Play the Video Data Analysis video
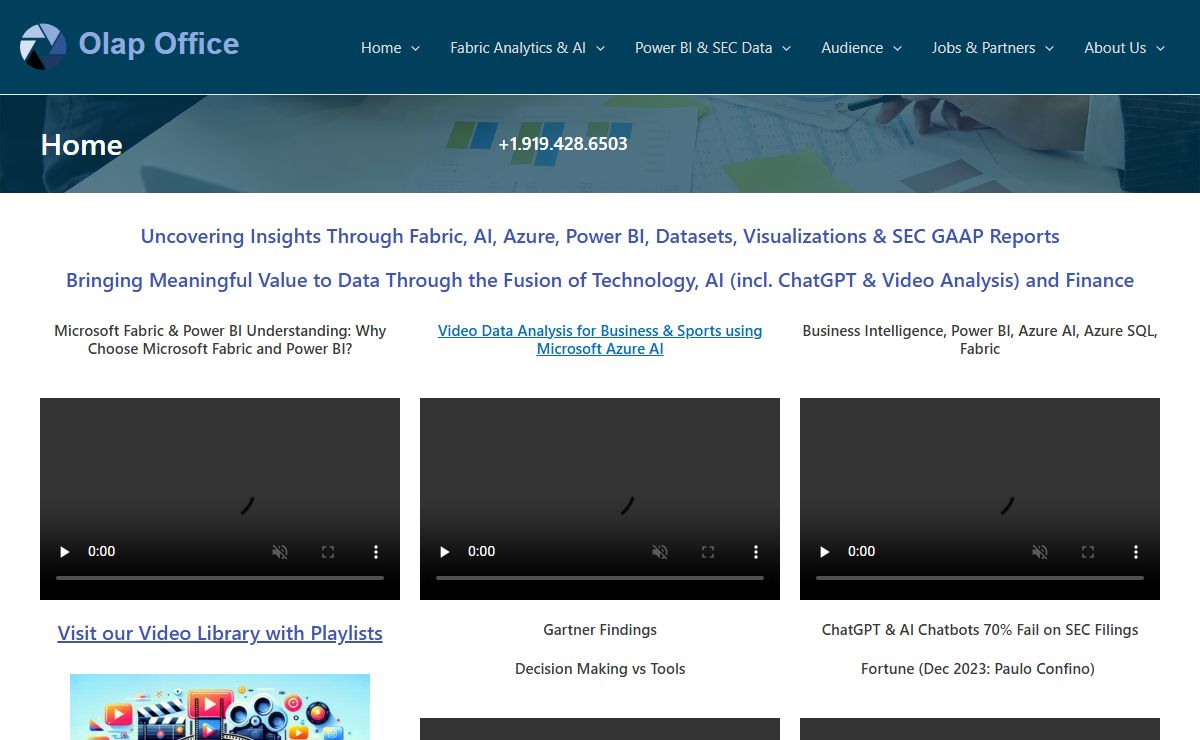 (x=445, y=551)
